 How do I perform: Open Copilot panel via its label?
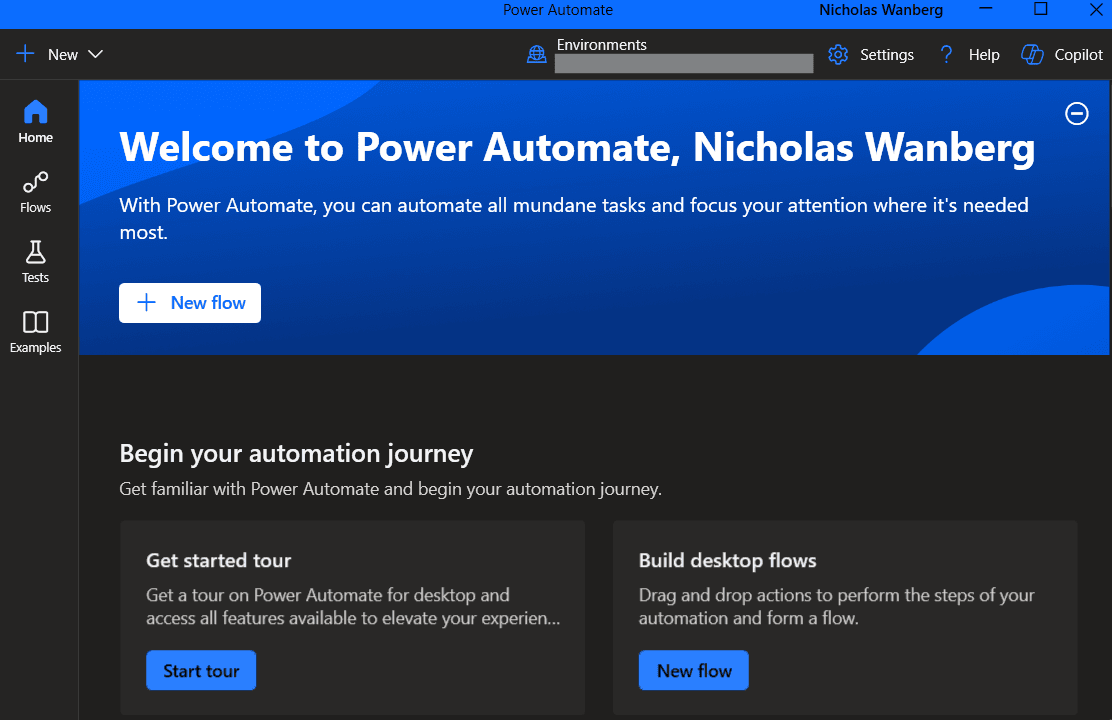point(1078,55)
